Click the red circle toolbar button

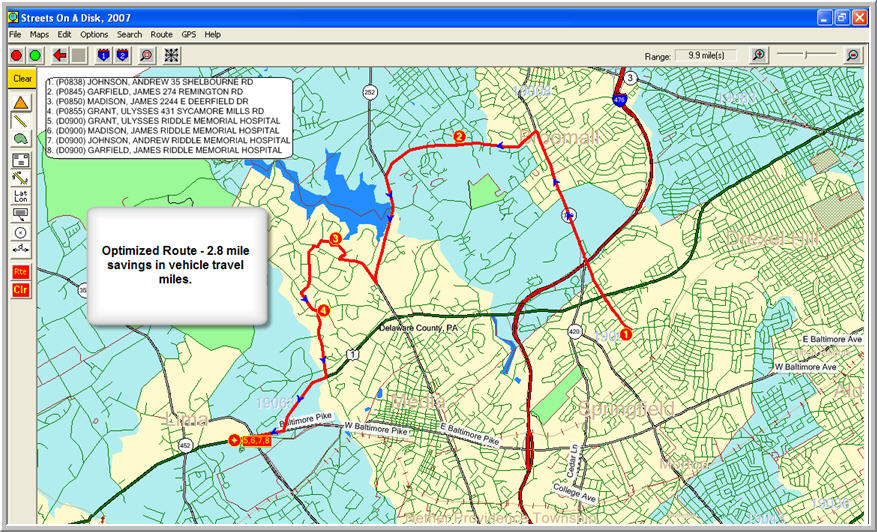tap(16, 55)
